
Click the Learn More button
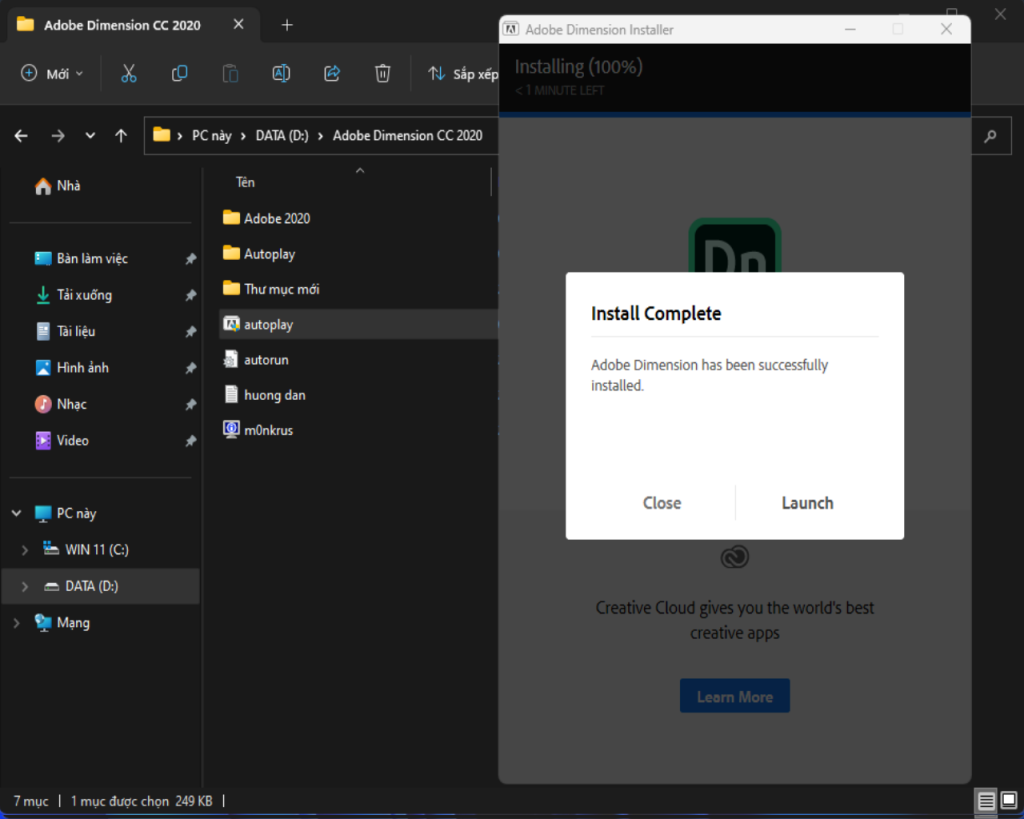pyautogui.click(x=735, y=696)
